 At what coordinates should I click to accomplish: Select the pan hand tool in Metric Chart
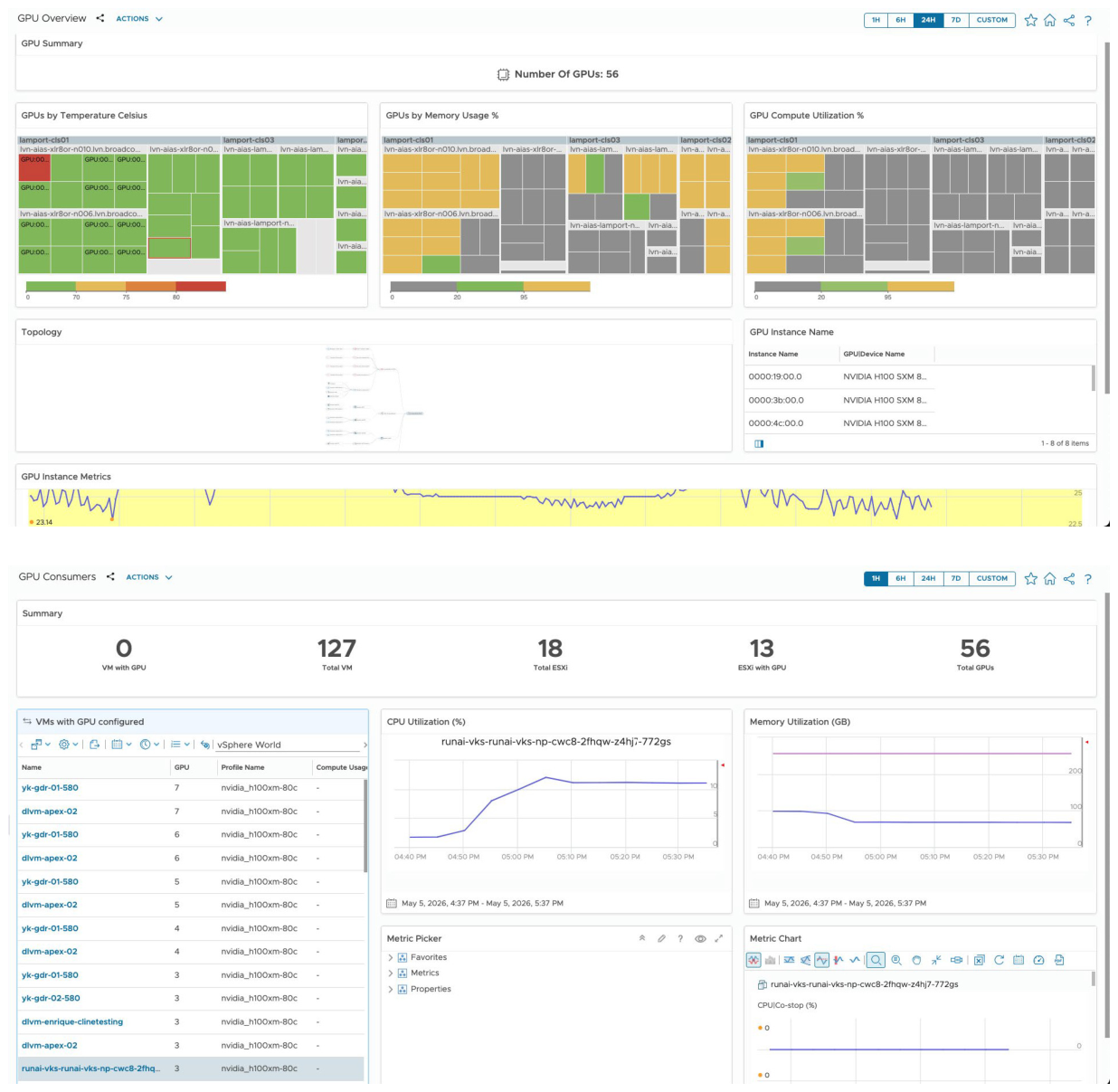coord(916,960)
